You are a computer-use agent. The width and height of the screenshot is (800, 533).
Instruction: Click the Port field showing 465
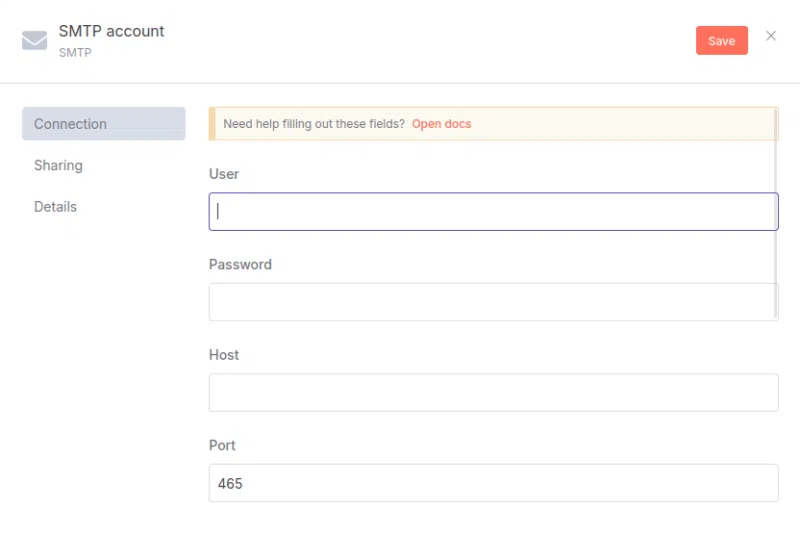[493, 483]
